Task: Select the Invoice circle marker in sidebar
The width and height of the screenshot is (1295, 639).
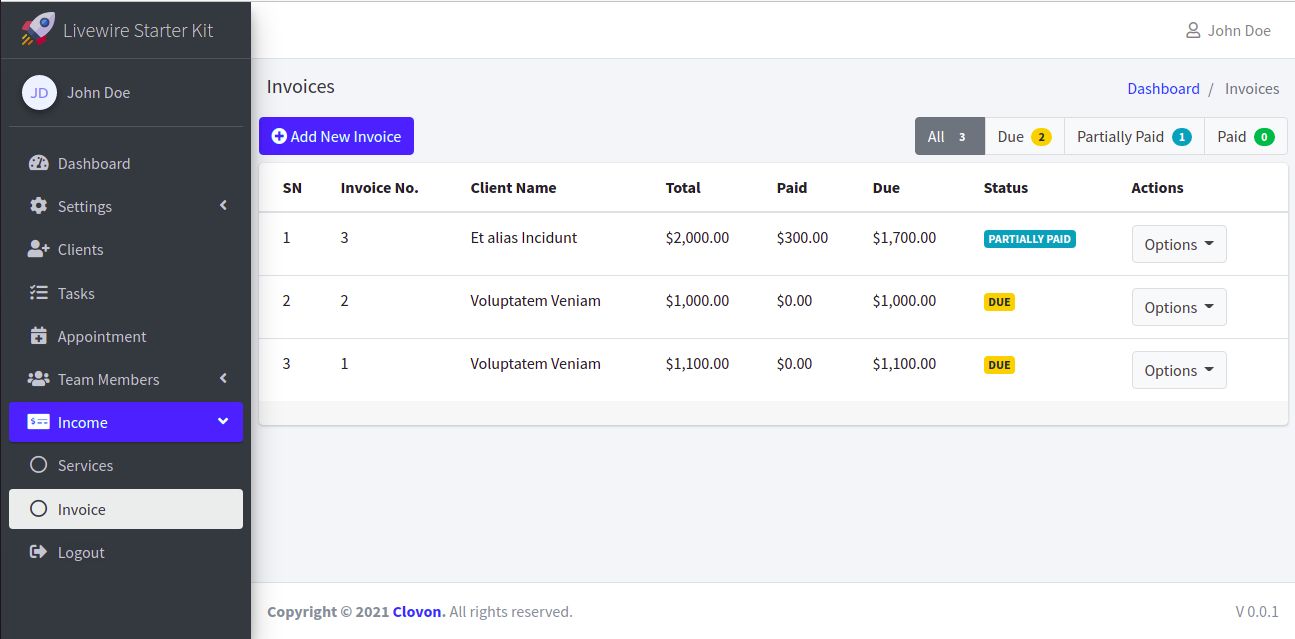Action: (x=39, y=509)
